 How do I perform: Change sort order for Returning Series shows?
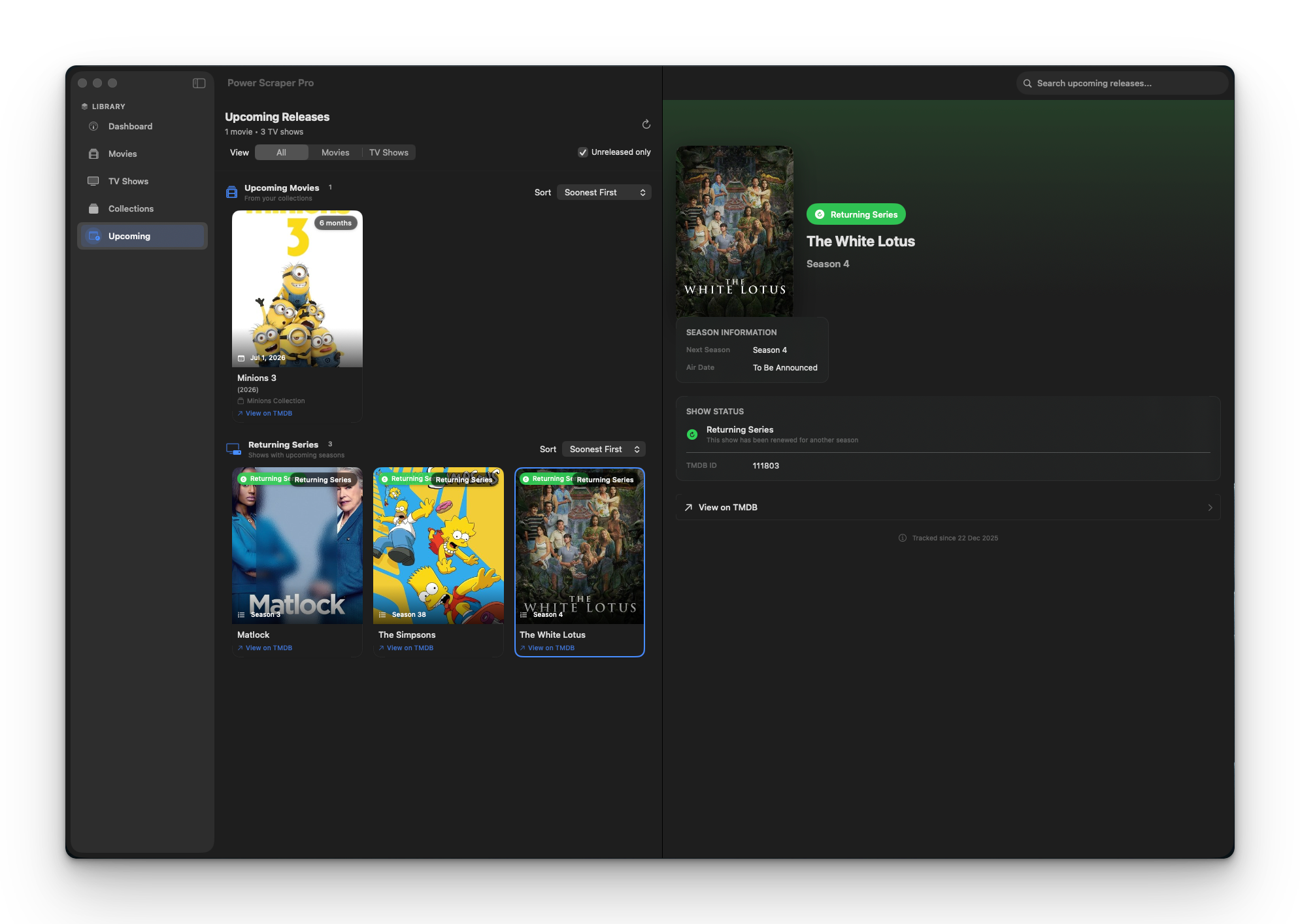point(603,449)
